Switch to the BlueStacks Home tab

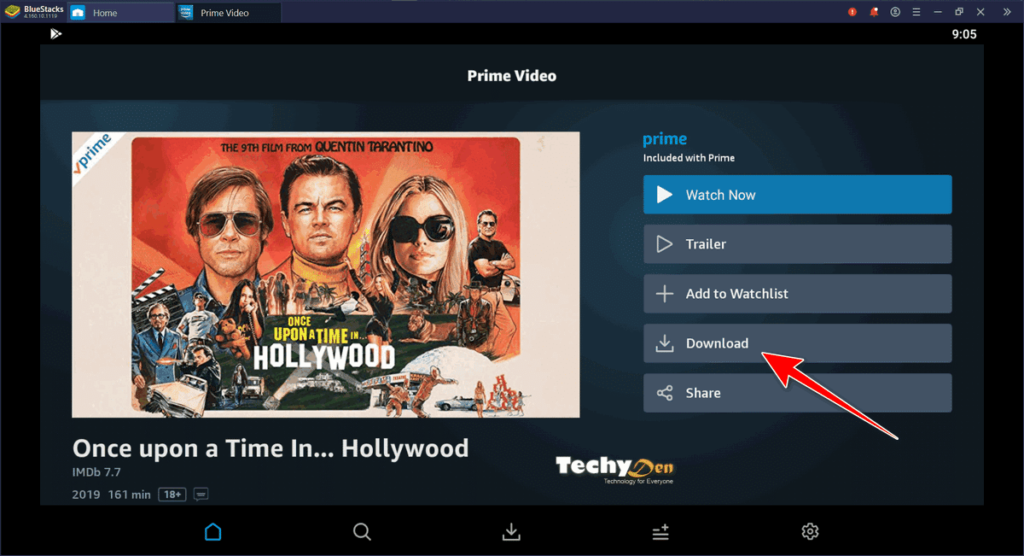tap(121, 12)
